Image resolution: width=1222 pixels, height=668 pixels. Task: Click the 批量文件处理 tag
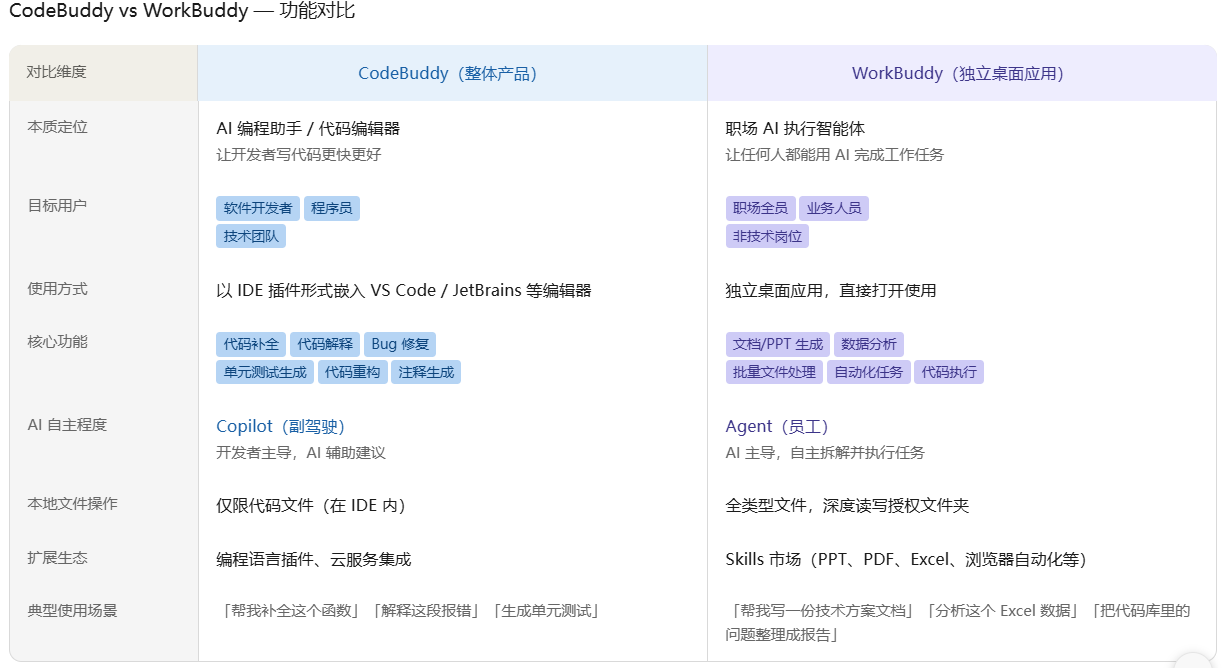pyautogui.click(x=774, y=372)
